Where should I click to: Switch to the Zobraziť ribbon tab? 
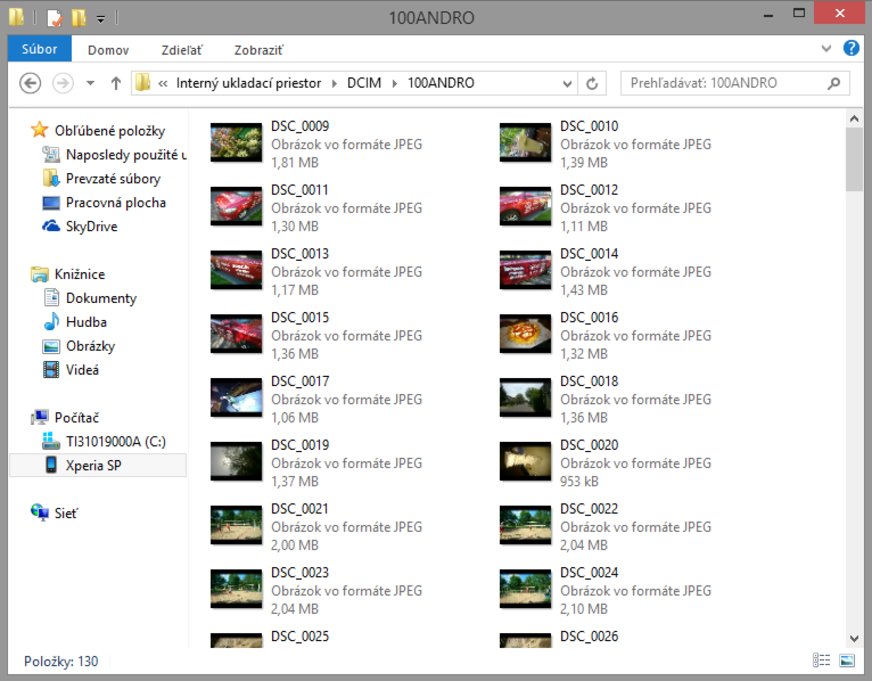click(x=258, y=50)
